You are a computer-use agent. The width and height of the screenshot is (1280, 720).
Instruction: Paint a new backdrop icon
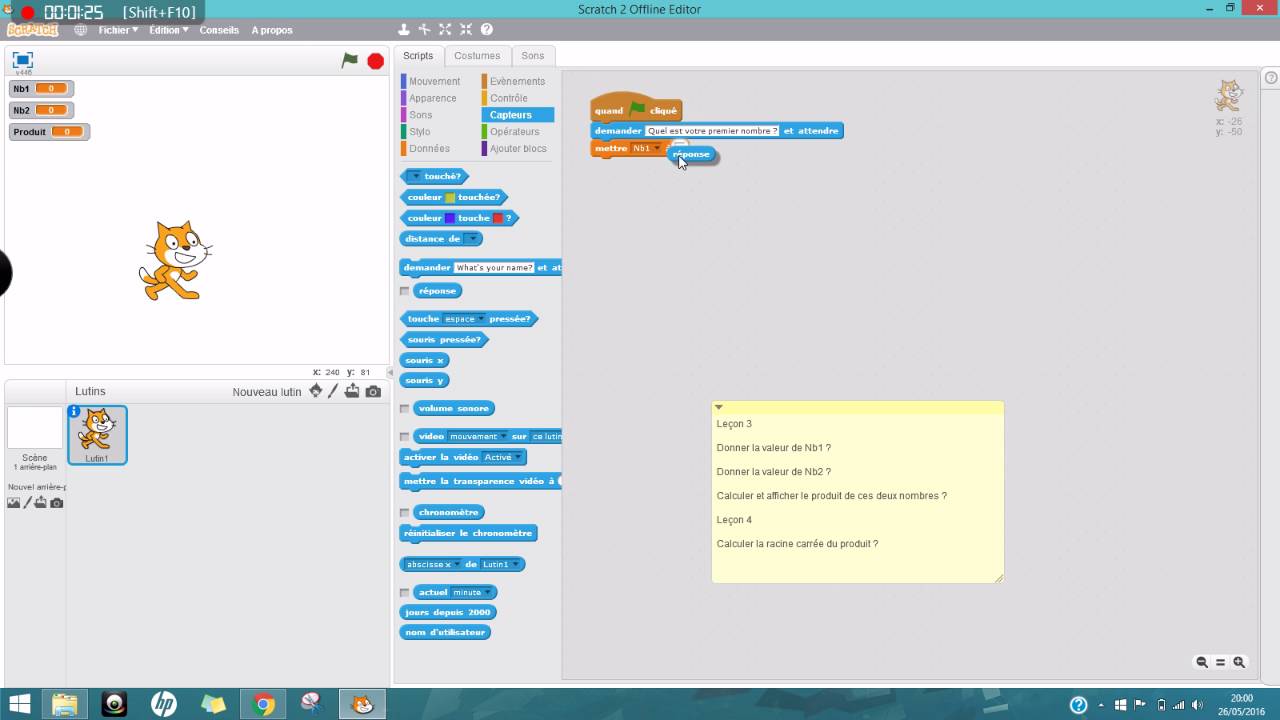27,503
